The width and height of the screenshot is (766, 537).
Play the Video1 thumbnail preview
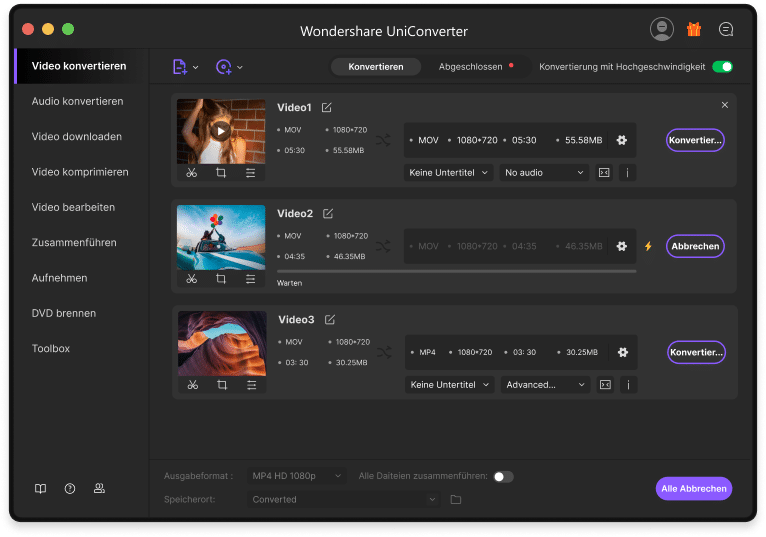[221, 130]
